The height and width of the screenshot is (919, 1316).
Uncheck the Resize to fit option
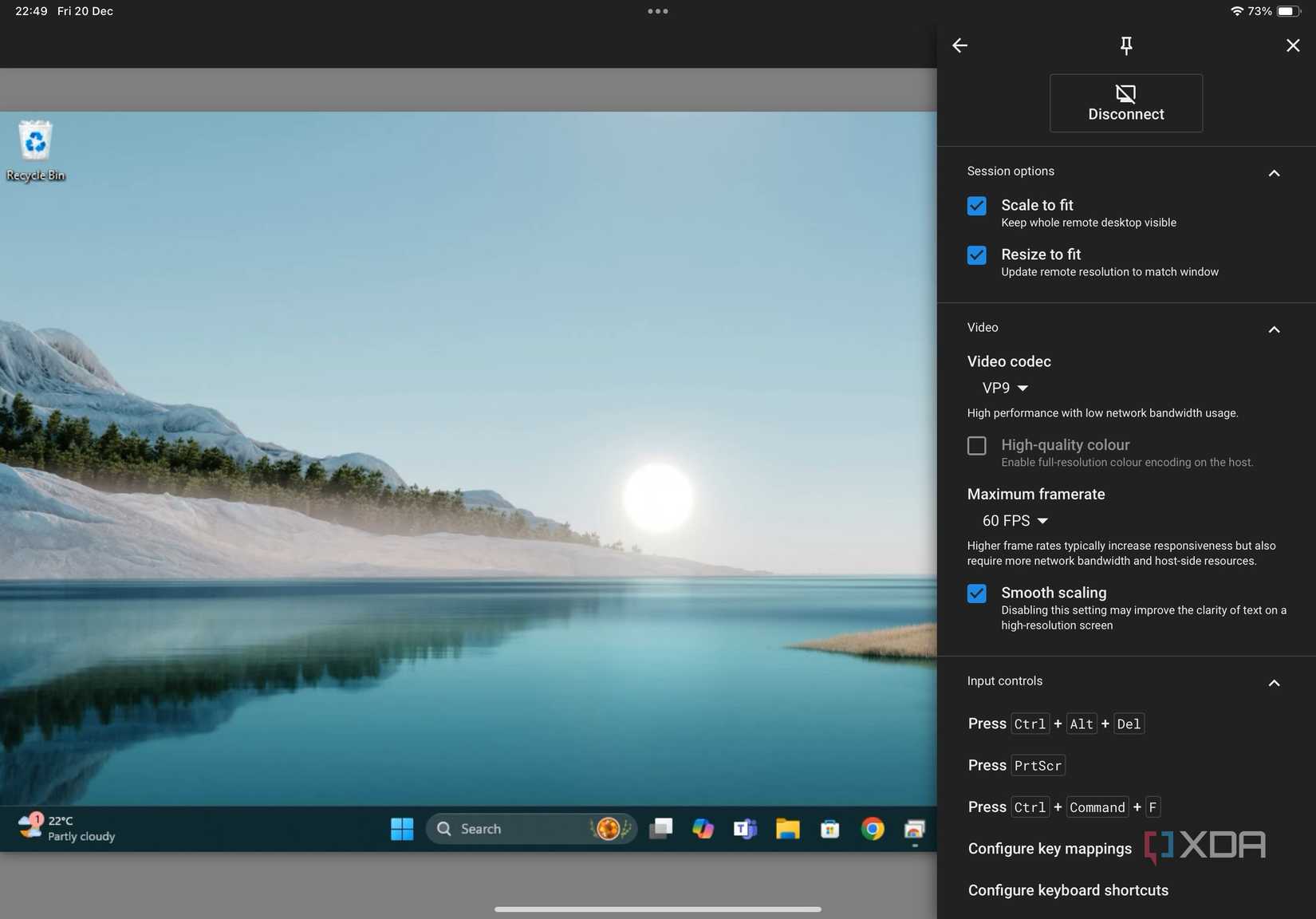976,255
